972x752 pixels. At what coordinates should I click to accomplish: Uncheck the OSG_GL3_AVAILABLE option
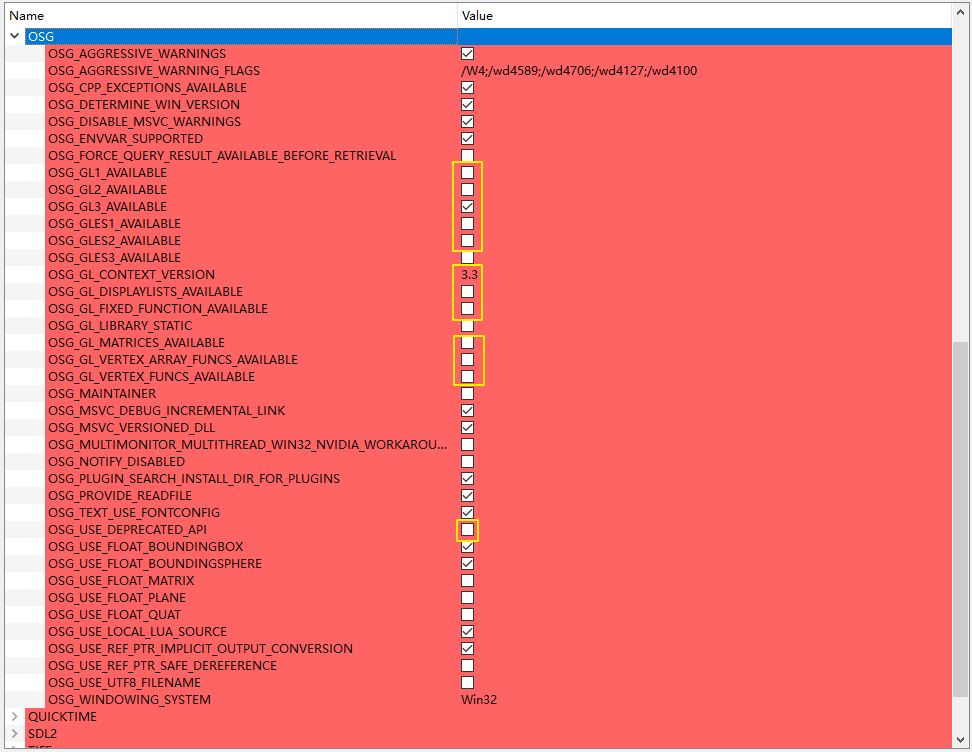tap(467, 207)
